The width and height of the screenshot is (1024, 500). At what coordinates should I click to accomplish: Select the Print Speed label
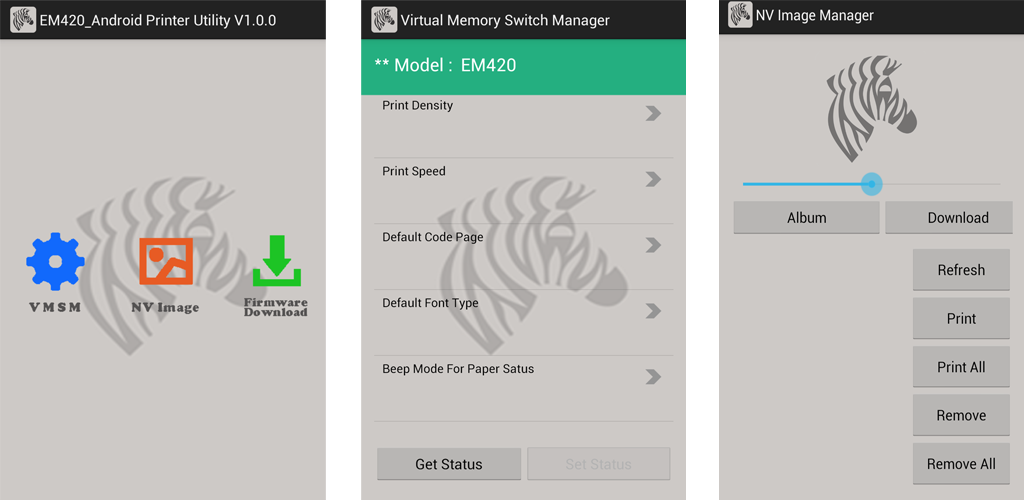coord(413,172)
